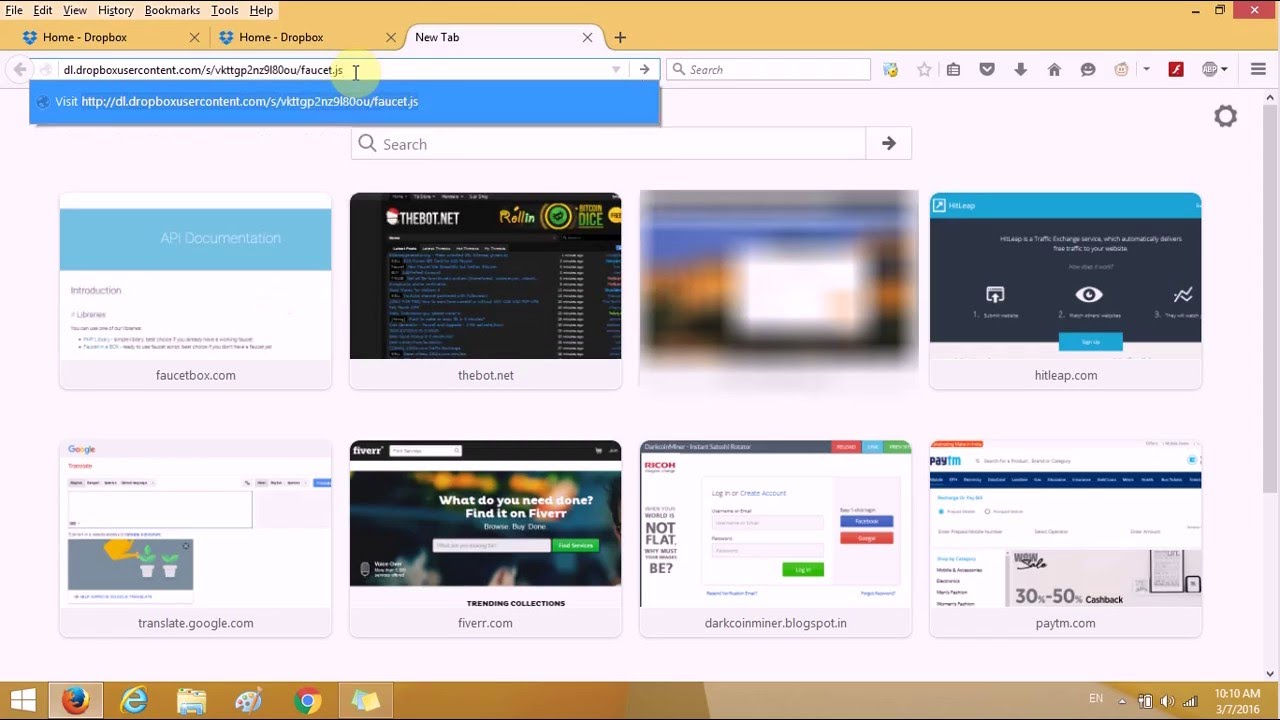Close the first Home - Dropbox tab

[195, 37]
